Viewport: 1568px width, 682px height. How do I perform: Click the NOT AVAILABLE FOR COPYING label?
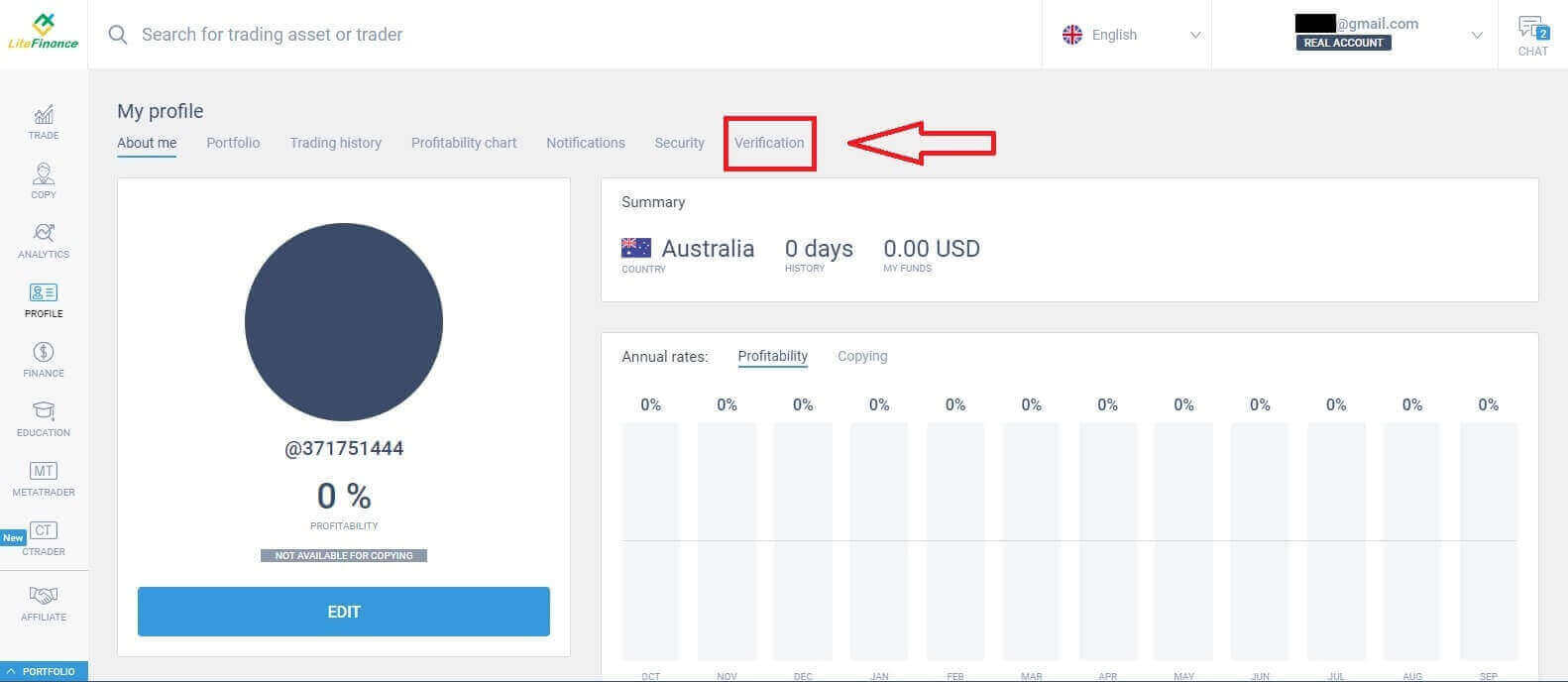[344, 556]
